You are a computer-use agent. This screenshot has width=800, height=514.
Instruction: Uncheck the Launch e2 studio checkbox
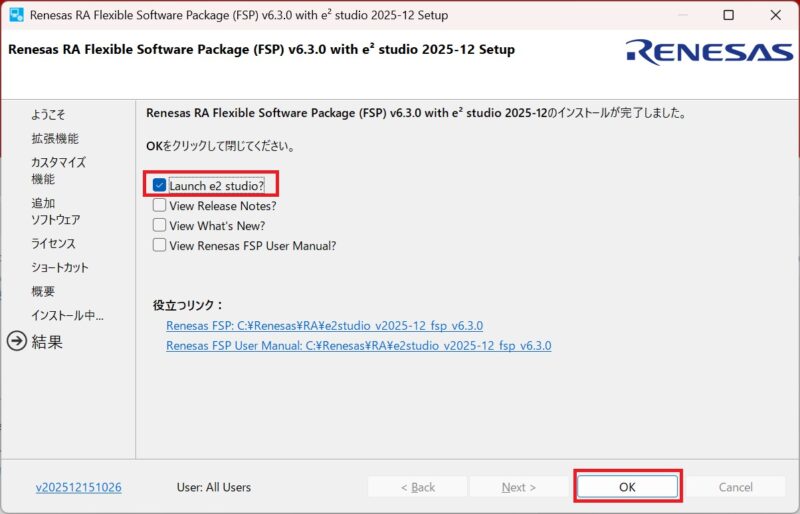pyautogui.click(x=159, y=185)
